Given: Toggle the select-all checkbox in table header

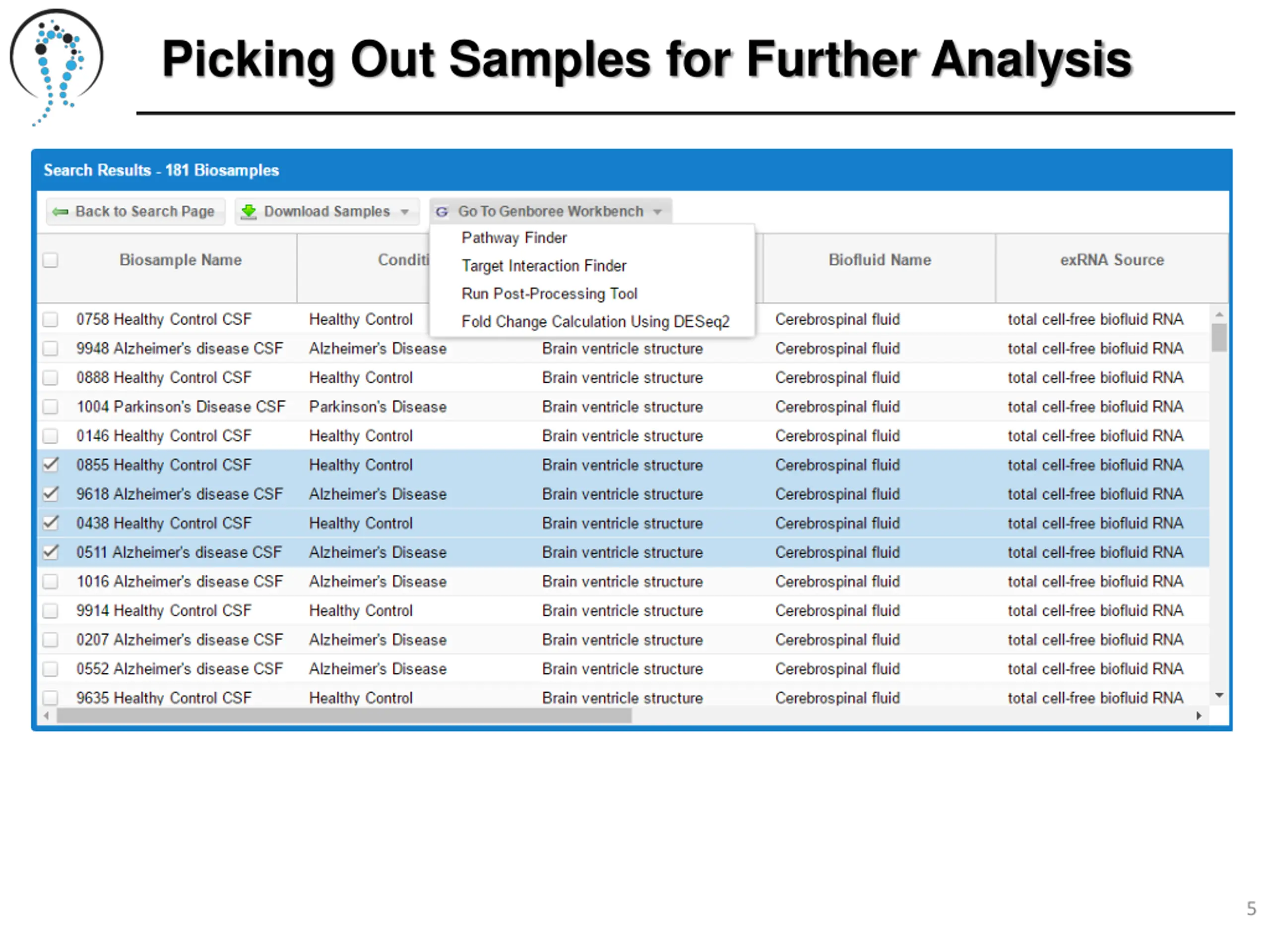Looking at the screenshot, I should tap(51, 260).
